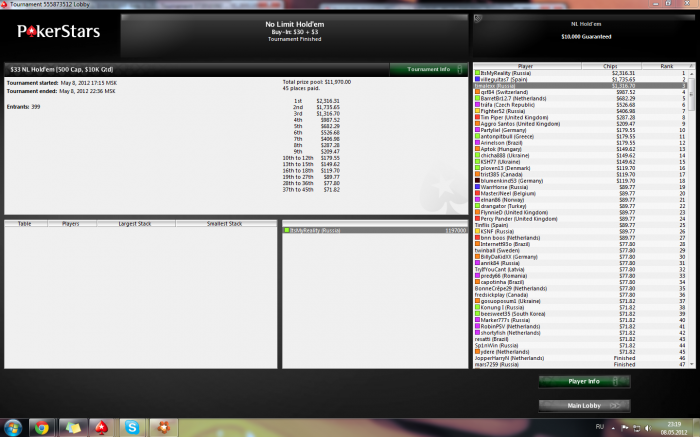Click the purple label next to predy66 (Romania)
Image resolution: width=700 pixels, height=437 pixels.
tap(477, 276)
